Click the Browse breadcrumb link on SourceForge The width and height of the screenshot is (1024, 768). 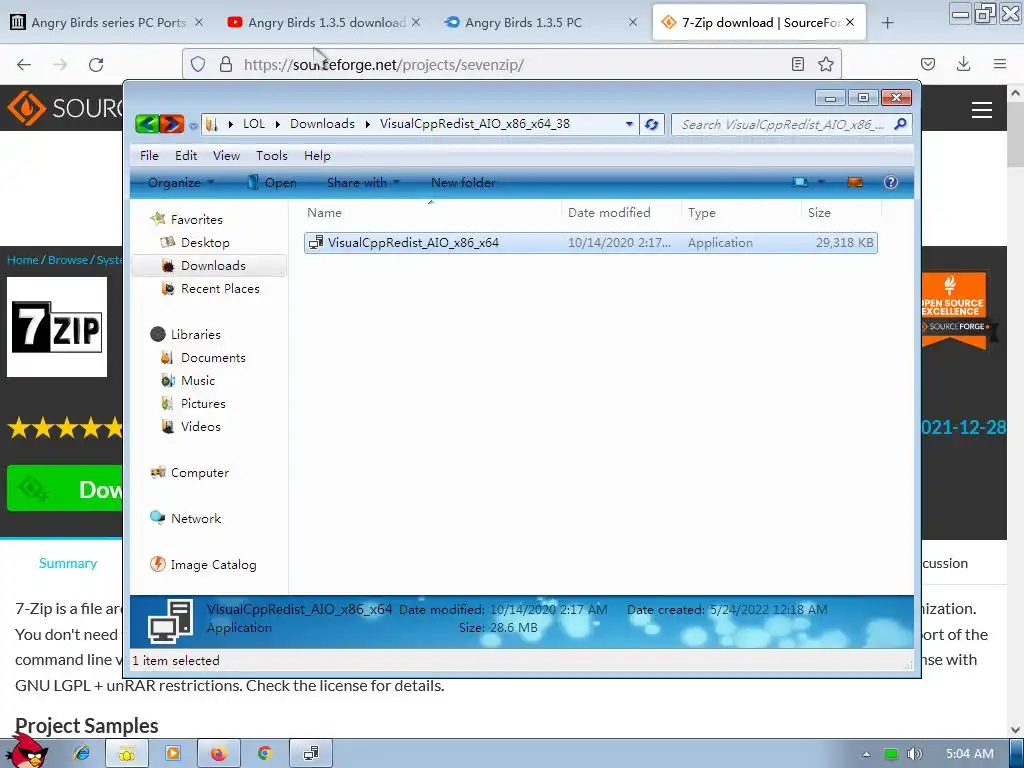coord(68,260)
